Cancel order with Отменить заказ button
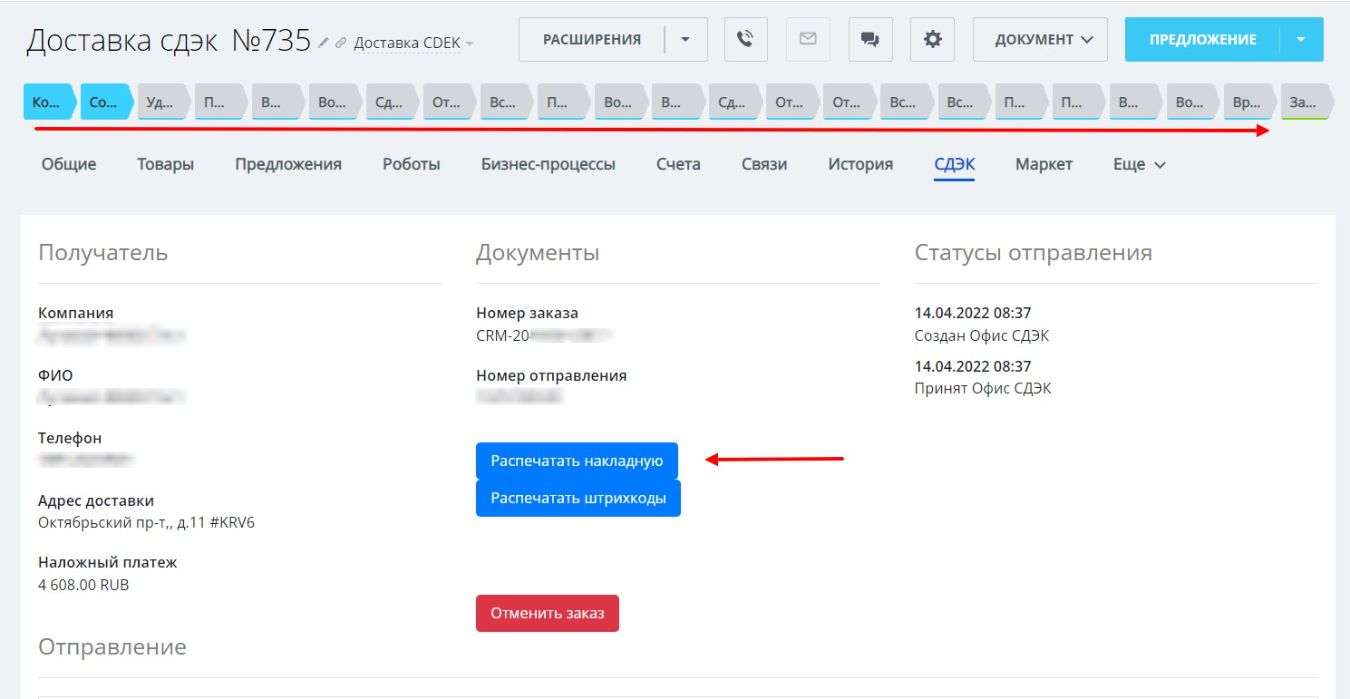 coord(547,613)
